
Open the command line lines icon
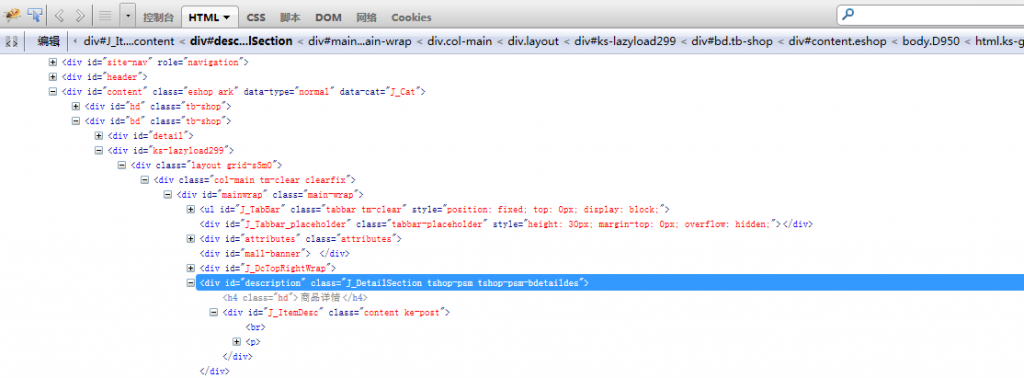click(106, 15)
